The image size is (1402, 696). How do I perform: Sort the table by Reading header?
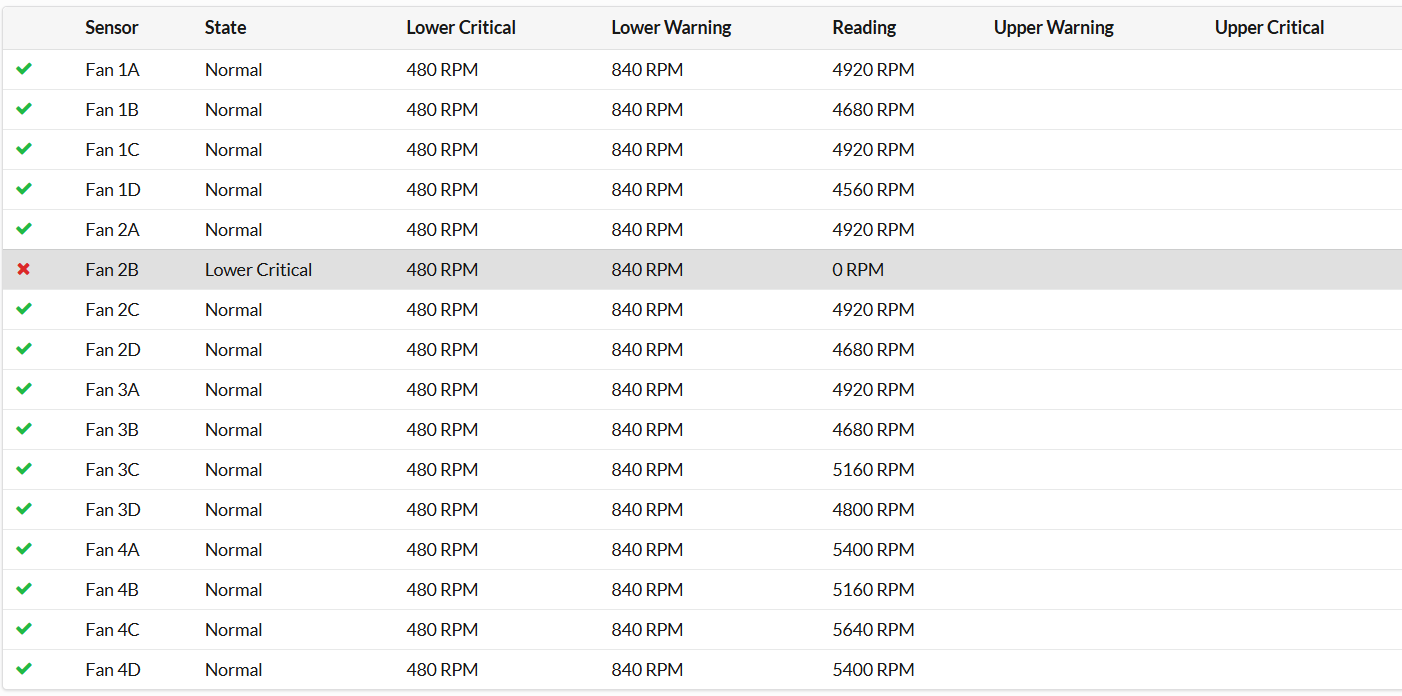click(864, 28)
